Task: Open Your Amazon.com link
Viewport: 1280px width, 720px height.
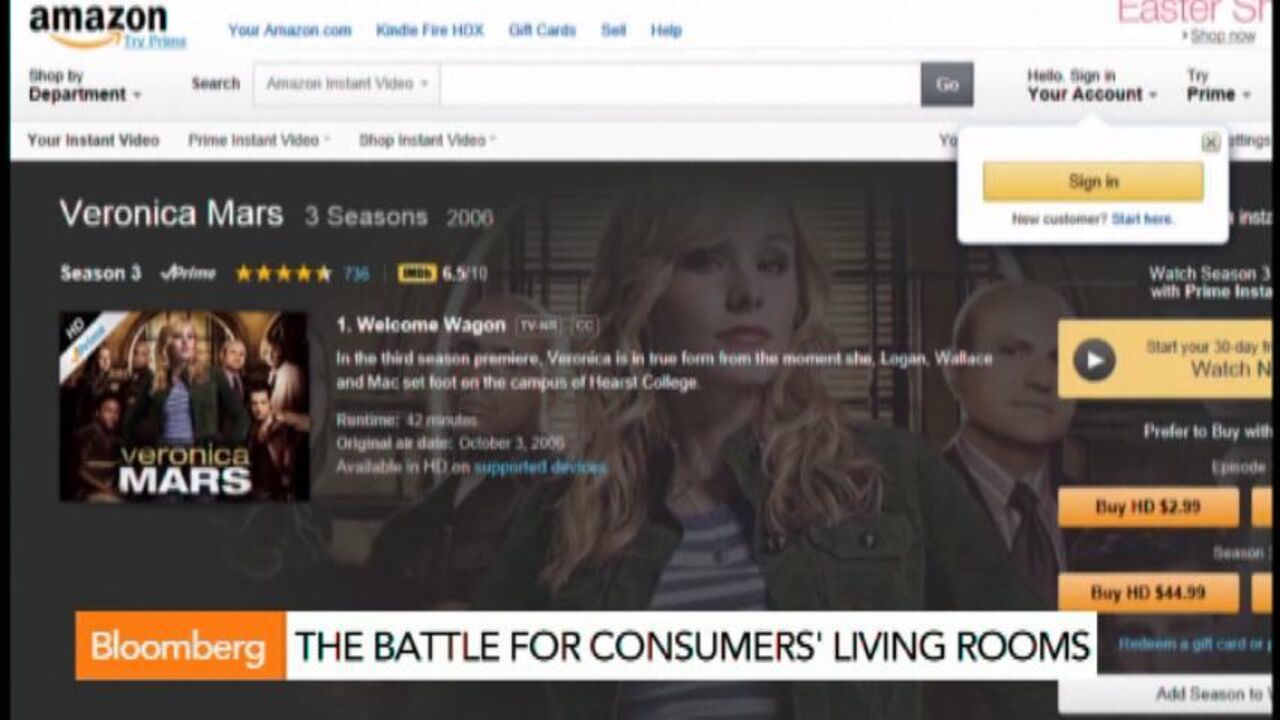Action: pyautogui.click(x=290, y=30)
